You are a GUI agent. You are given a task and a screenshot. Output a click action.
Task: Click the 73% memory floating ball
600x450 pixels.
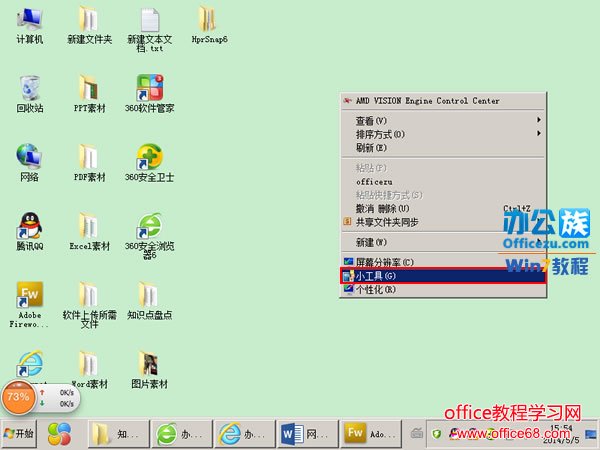(18, 398)
